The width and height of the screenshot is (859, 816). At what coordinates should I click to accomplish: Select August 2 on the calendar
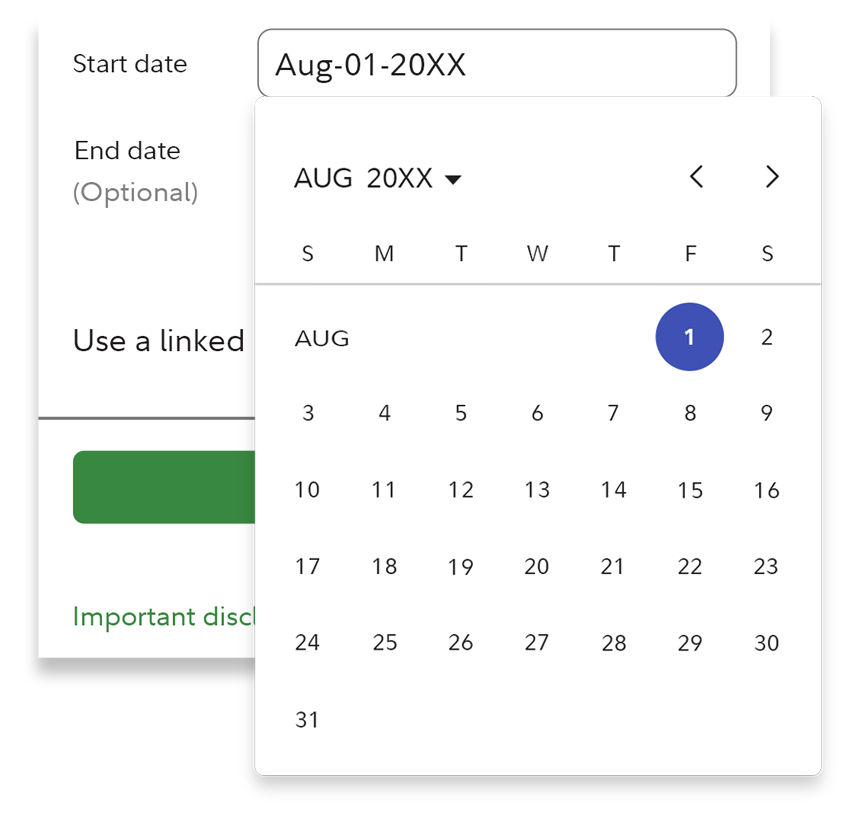click(766, 337)
